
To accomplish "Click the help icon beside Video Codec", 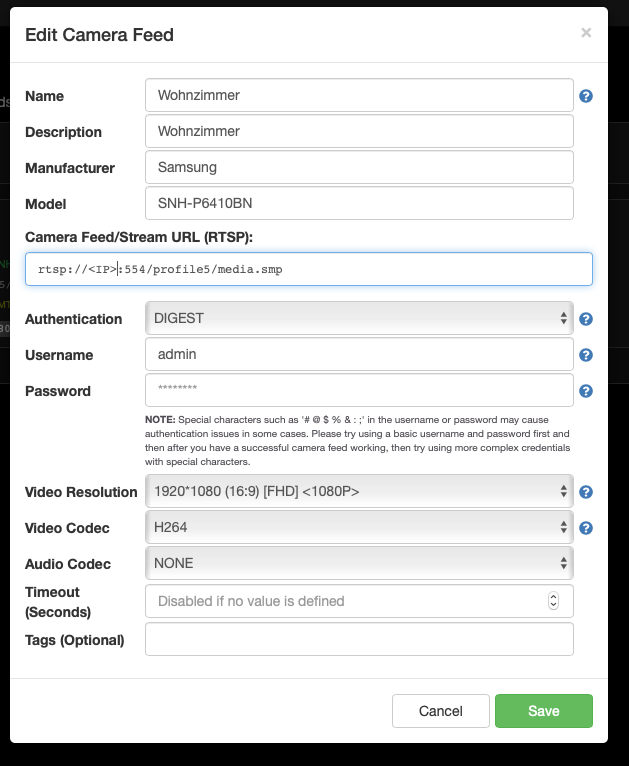I will (x=586, y=528).
